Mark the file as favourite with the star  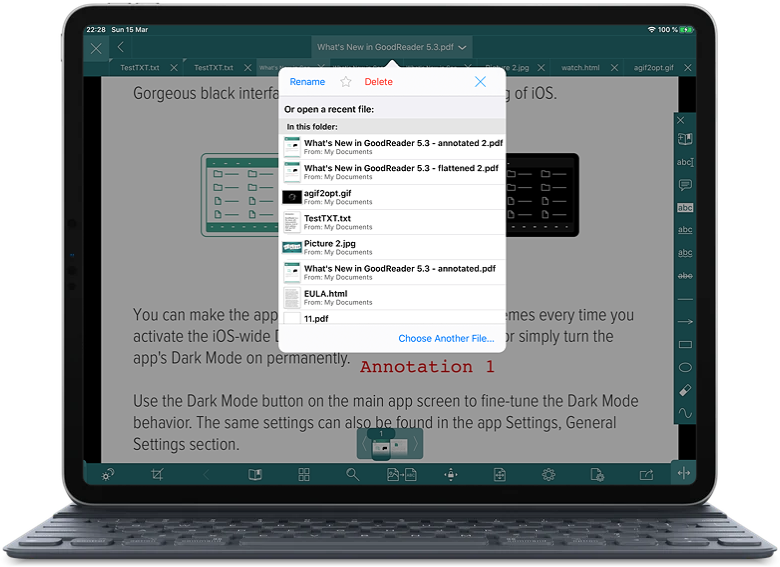pos(346,82)
